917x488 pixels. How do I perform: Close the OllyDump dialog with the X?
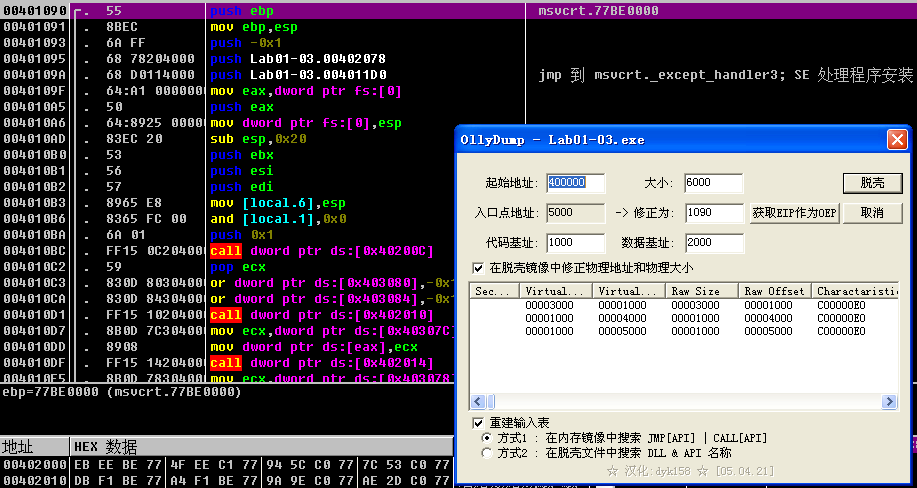(897, 139)
